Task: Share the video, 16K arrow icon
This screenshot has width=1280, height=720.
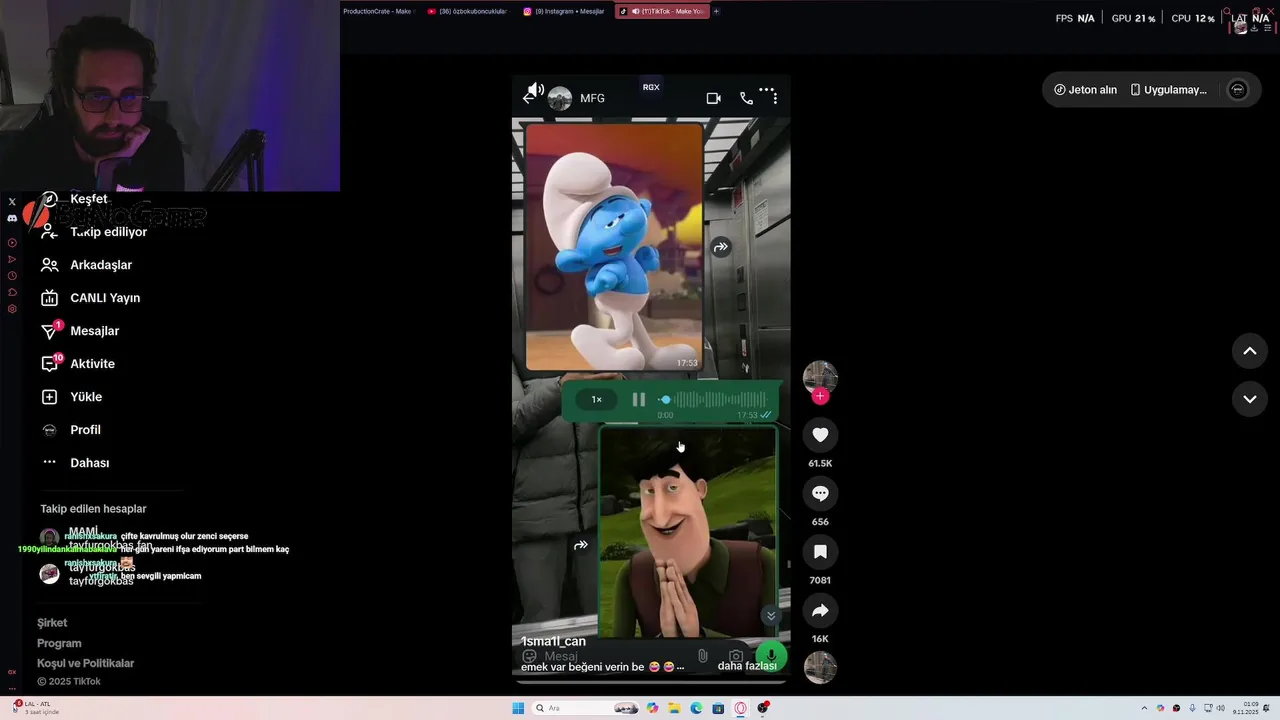Action: (x=820, y=610)
